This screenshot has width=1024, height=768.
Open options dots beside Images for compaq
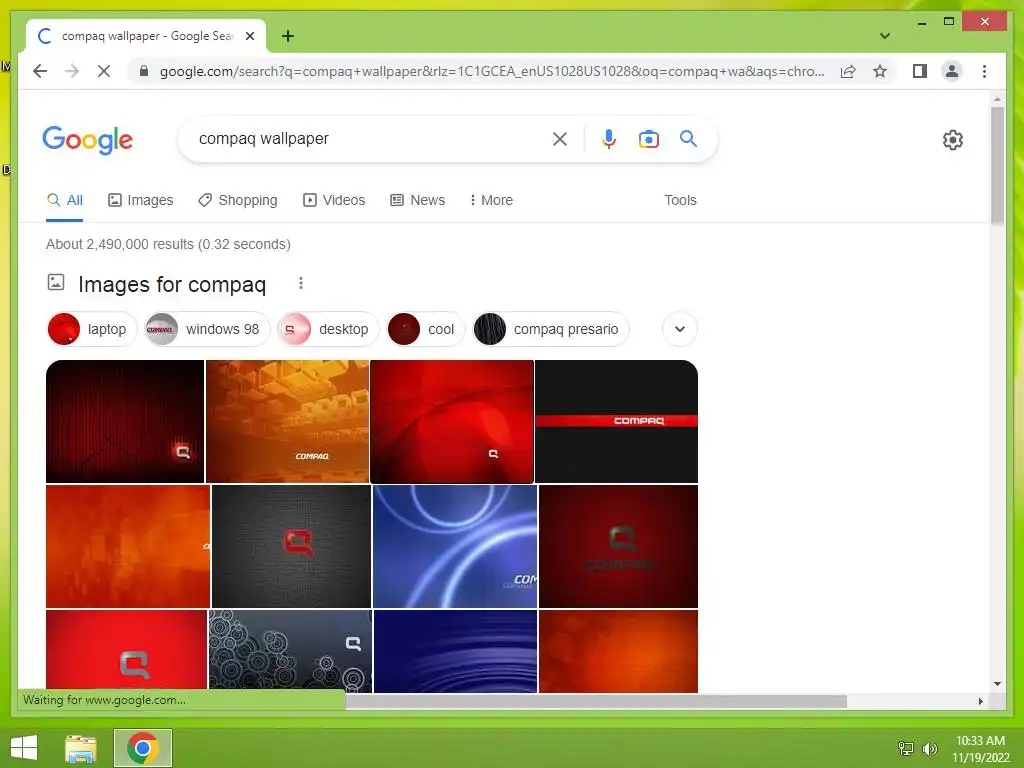click(x=300, y=283)
